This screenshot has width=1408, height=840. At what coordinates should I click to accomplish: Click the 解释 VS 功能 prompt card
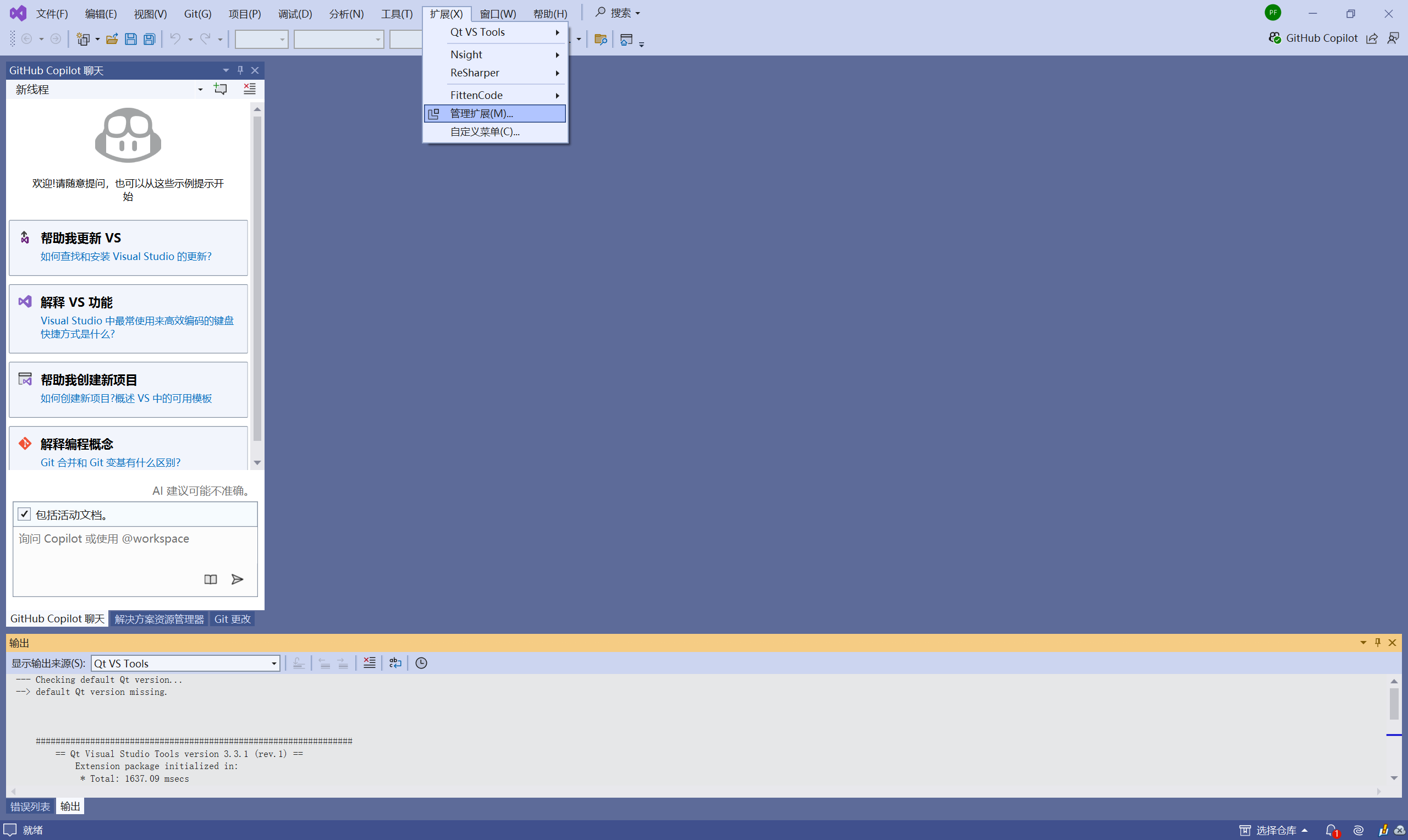(x=128, y=319)
